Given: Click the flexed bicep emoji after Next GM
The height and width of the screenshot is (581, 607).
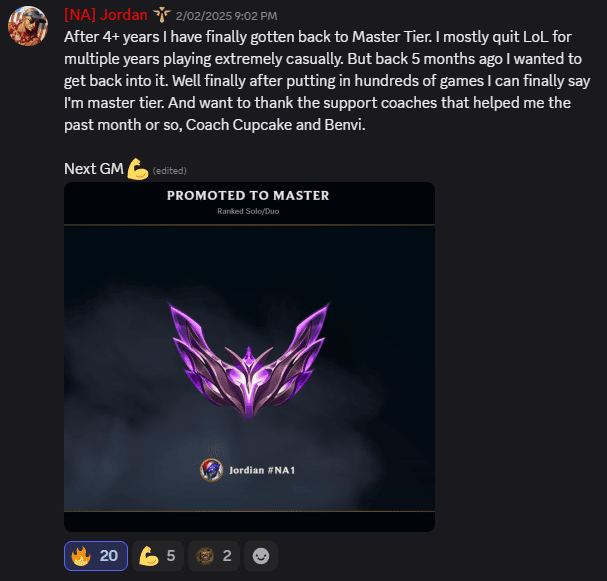Looking at the screenshot, I should click(x=138, y=169).
